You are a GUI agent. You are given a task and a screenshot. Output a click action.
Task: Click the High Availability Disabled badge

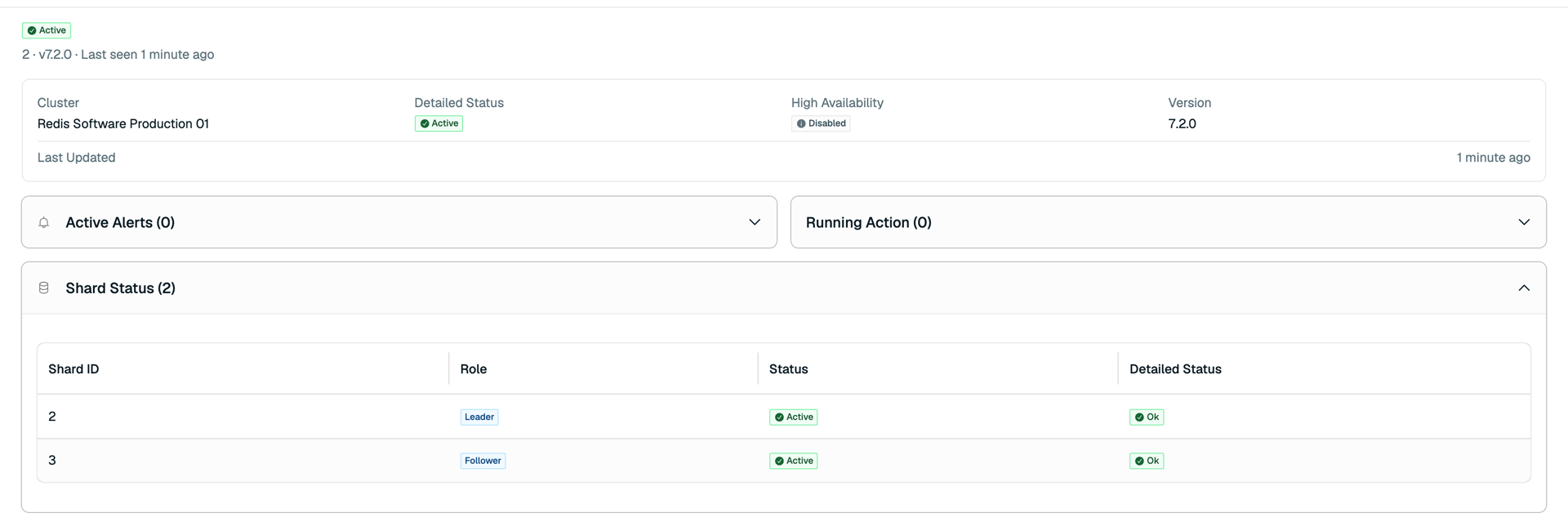821,123
